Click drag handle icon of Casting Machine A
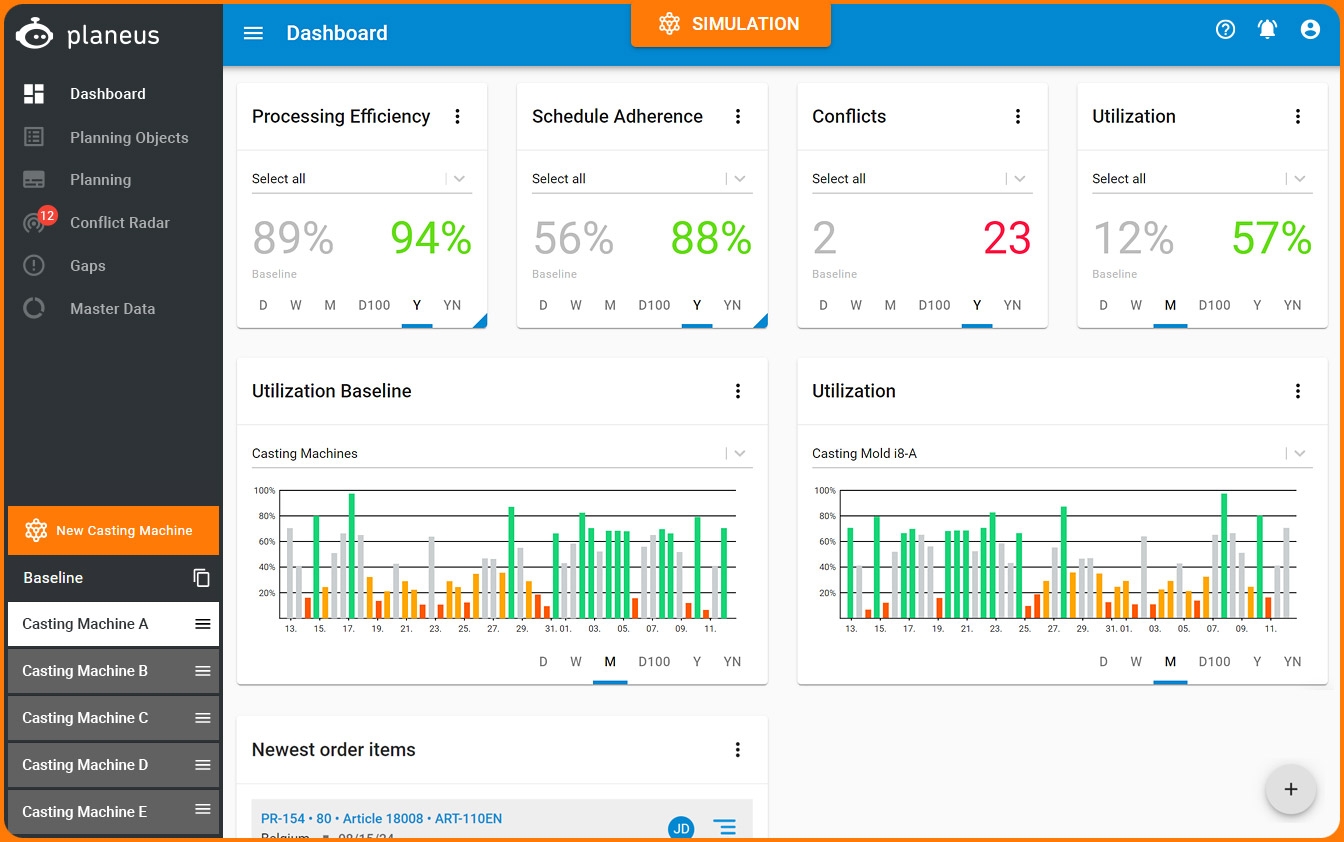Image resolution: width=1344 pixels, height=842 pixels. point(203,624)
